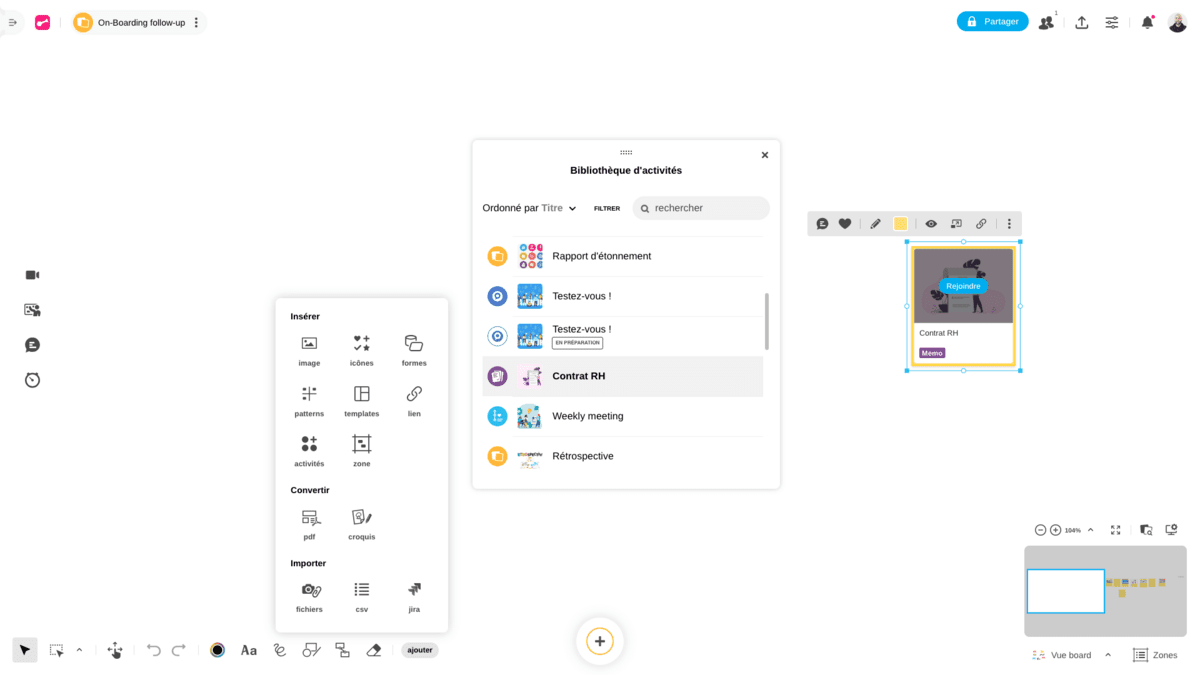Toggle fullscreen mode near zoom controls
1200x675 pixels.
click(1116, 530)
